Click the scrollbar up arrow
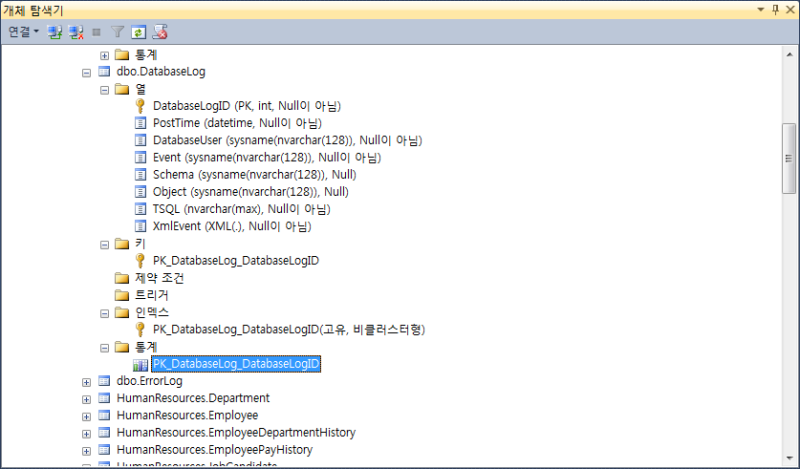The height and width of the screenshot is (469, 800). [x=789, y=54]
